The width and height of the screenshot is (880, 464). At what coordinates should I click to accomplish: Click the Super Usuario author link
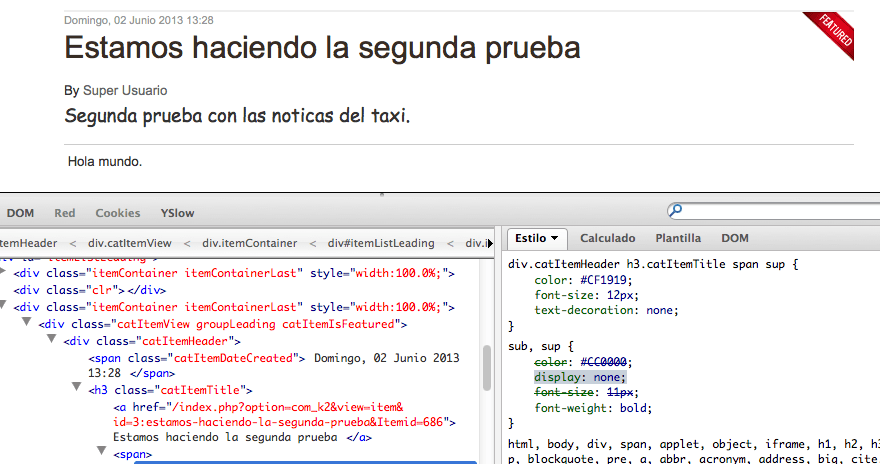point(125,90)
